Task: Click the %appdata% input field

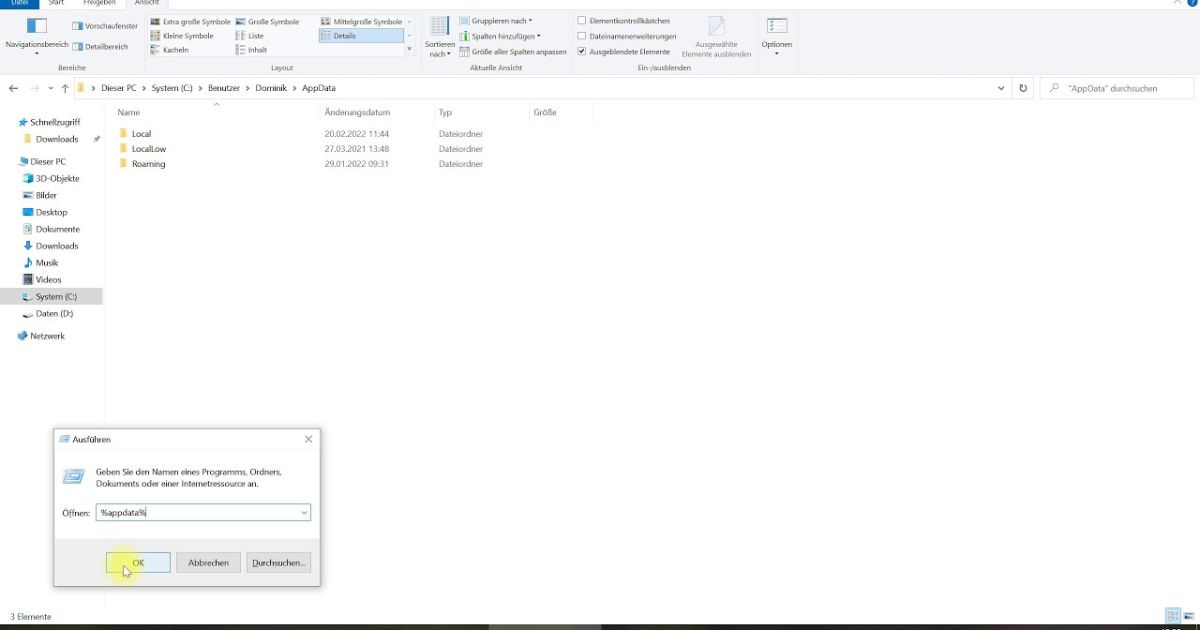Action: pos(200,512)
